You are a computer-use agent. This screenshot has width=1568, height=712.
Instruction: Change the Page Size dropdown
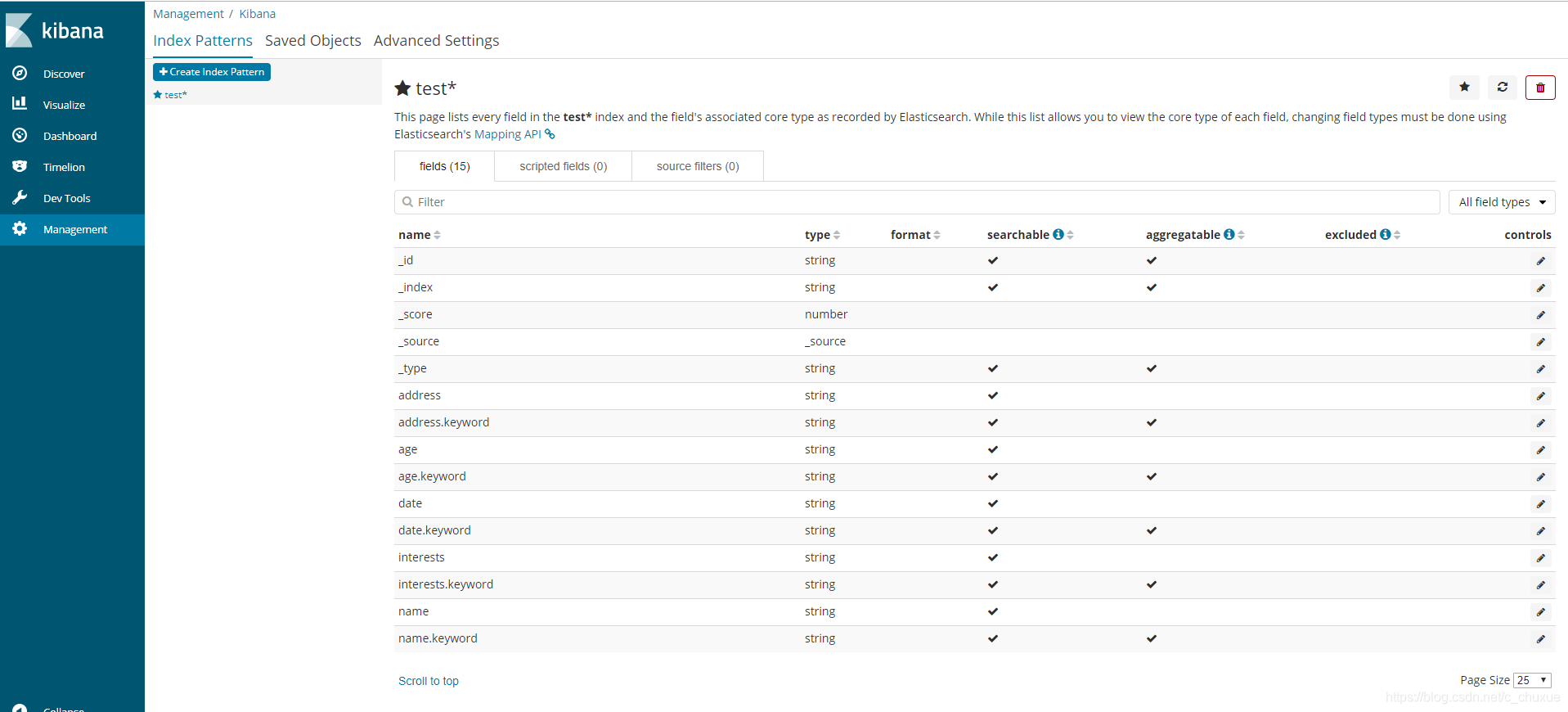click(1532, 680)
